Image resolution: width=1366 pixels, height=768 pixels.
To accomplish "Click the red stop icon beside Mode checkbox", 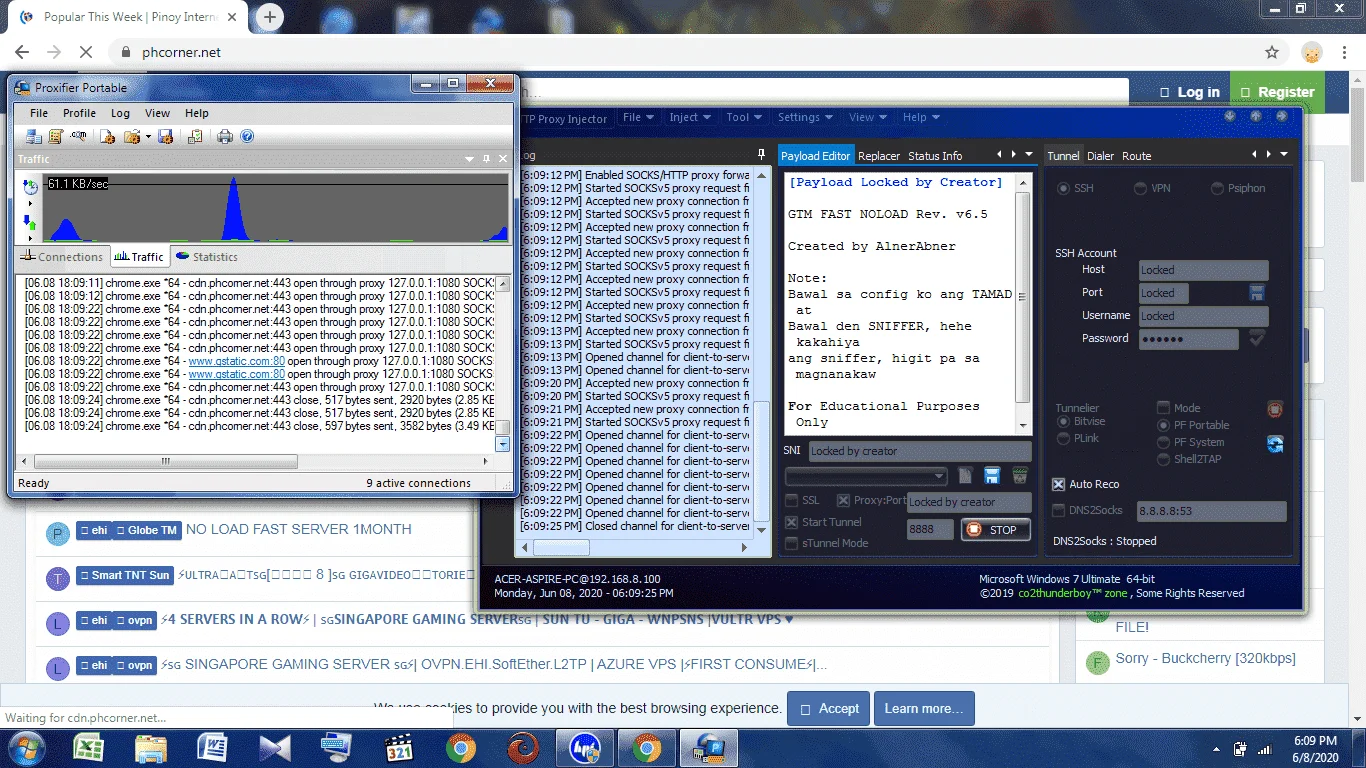I will tap(1274, 409).
